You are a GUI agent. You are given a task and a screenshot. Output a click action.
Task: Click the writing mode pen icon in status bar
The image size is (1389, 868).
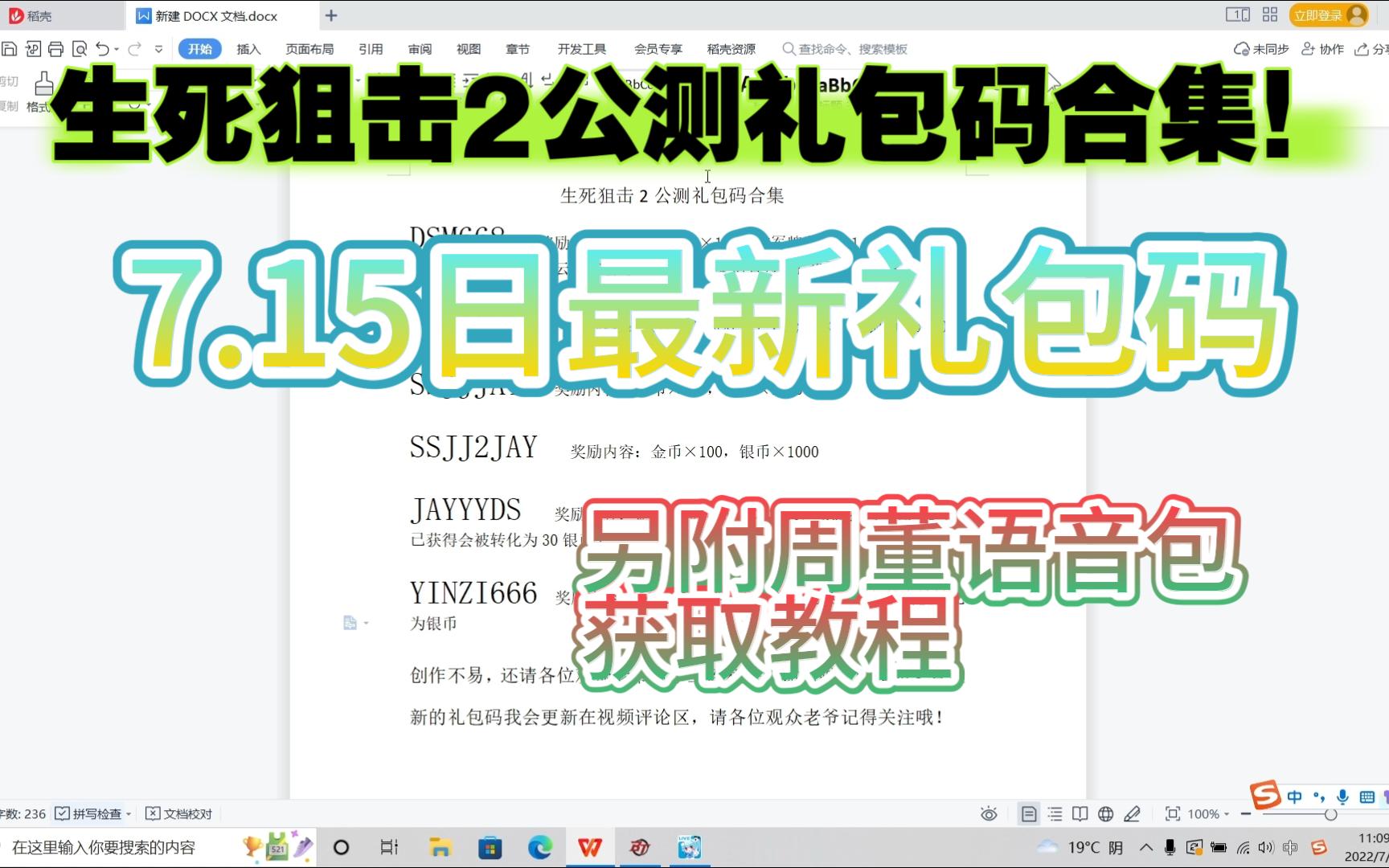[1132, 814]
